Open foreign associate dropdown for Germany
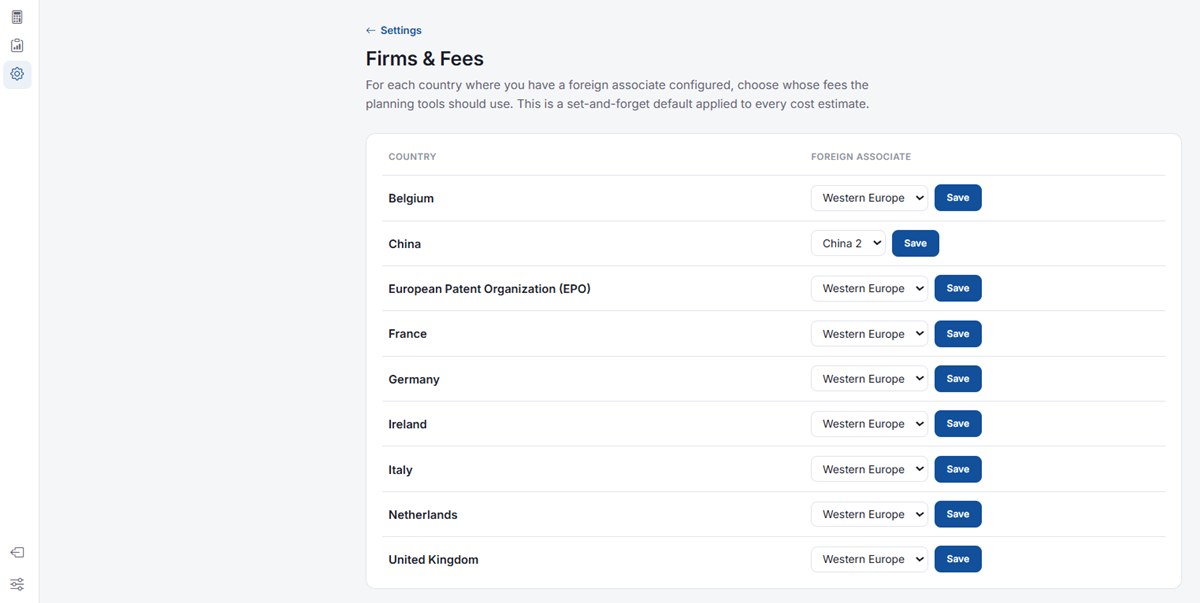The width and height of the screenshot is (1200, 603). coord(869,379)
